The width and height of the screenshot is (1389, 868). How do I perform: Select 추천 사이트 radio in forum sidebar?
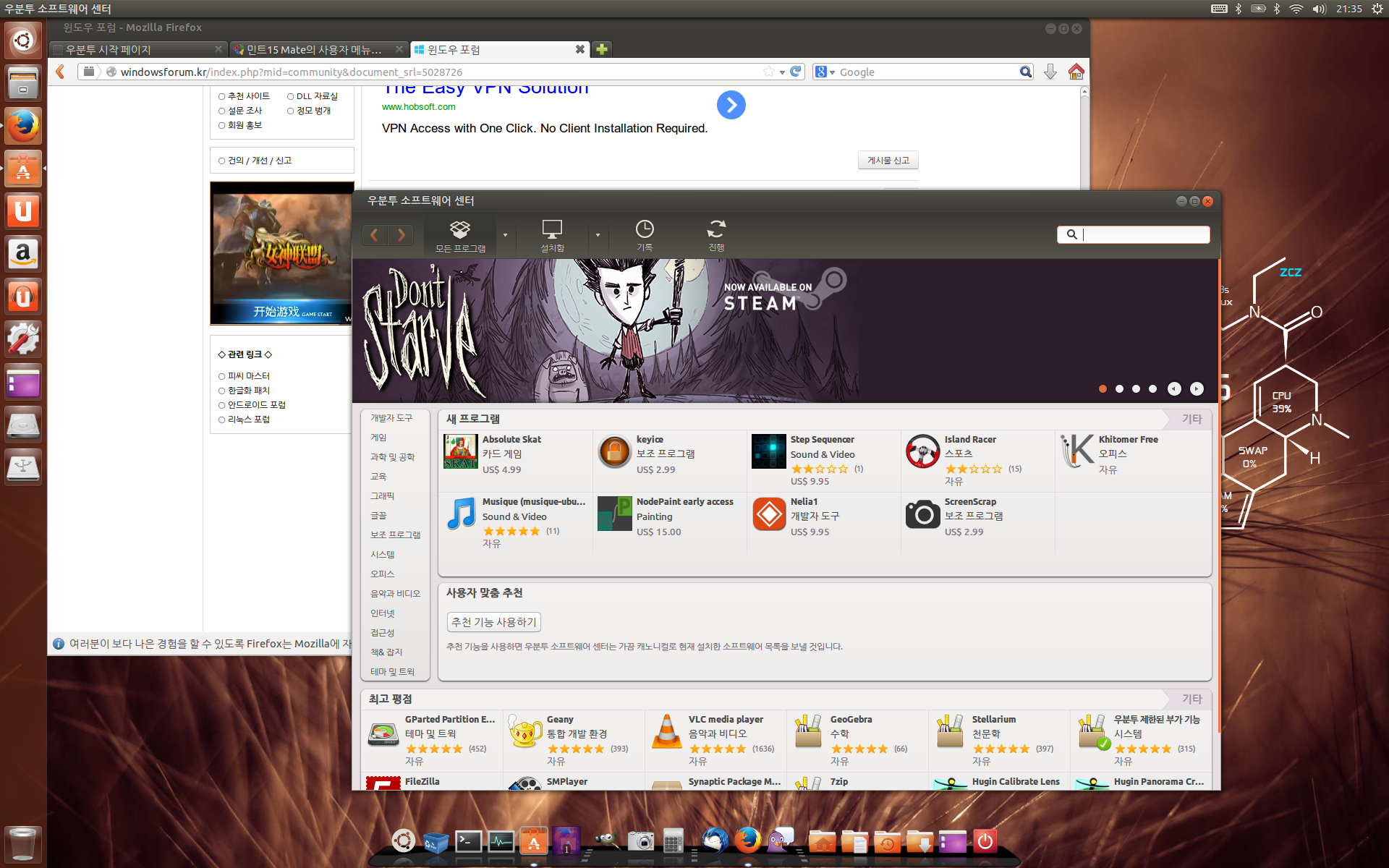pos(222,96)
